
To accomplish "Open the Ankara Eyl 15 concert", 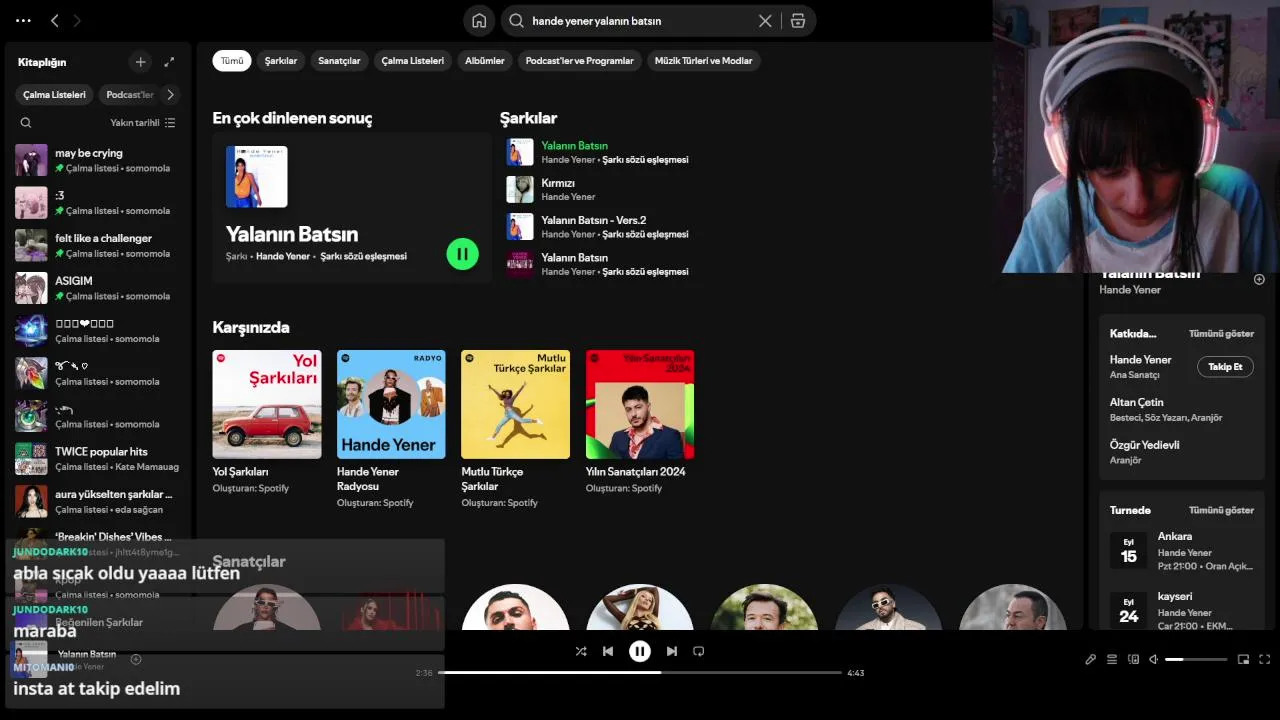I will coord(1182,551).
